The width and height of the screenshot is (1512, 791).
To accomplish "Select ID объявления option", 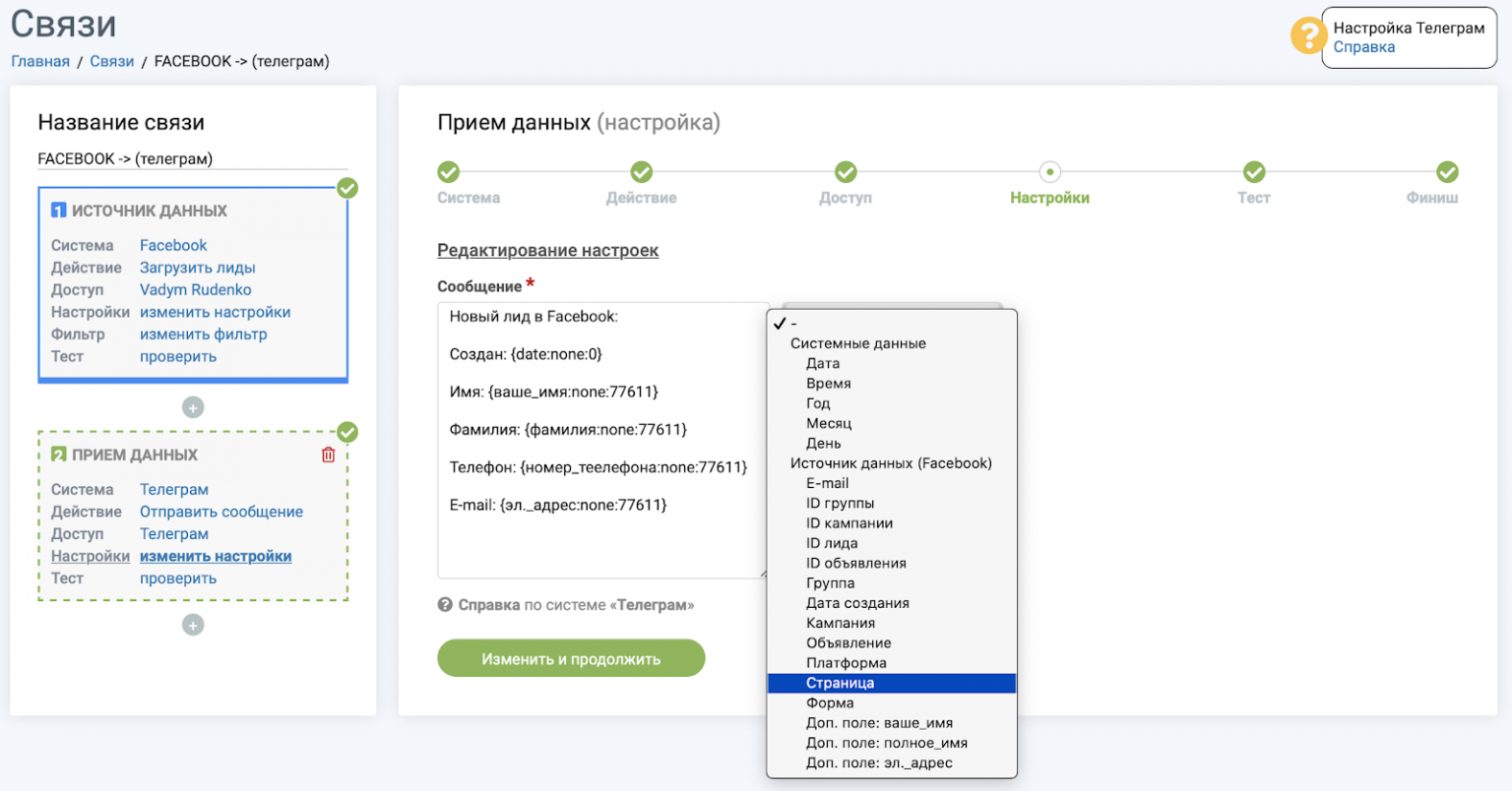I will 892,563.
